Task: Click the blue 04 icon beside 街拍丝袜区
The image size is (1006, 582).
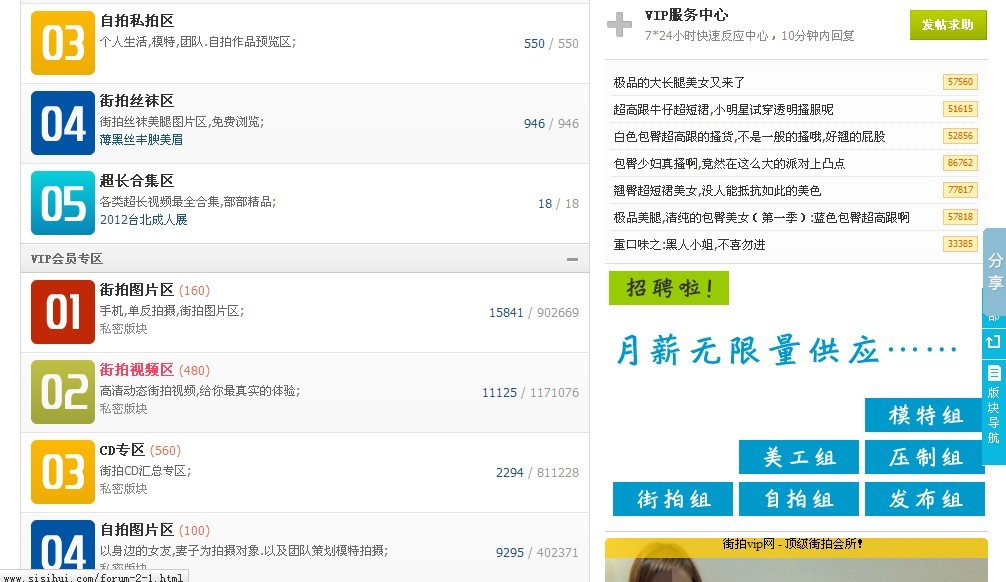Action: pyautogui.click(x=63, y=123)
